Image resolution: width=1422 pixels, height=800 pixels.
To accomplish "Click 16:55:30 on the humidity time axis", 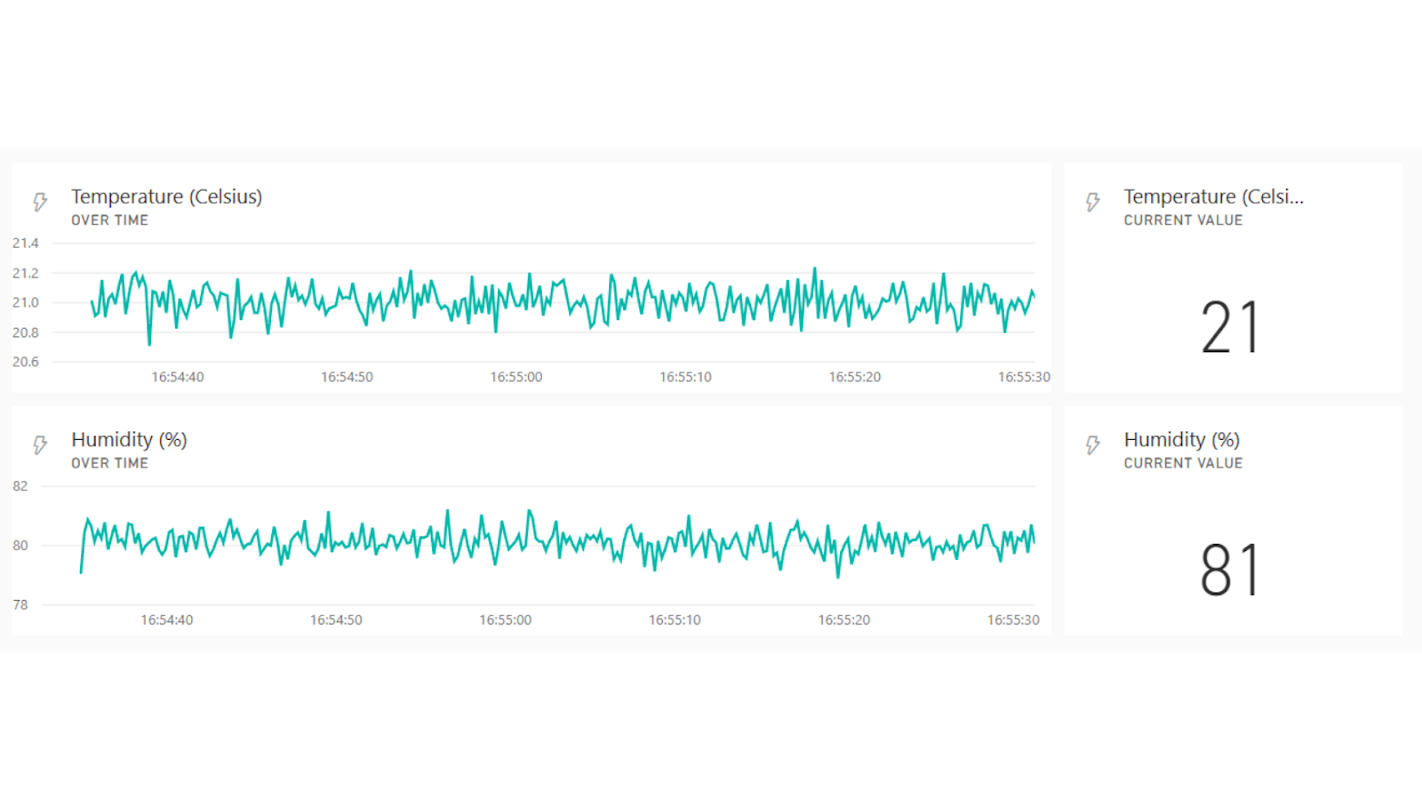I will pos(1013,620).
